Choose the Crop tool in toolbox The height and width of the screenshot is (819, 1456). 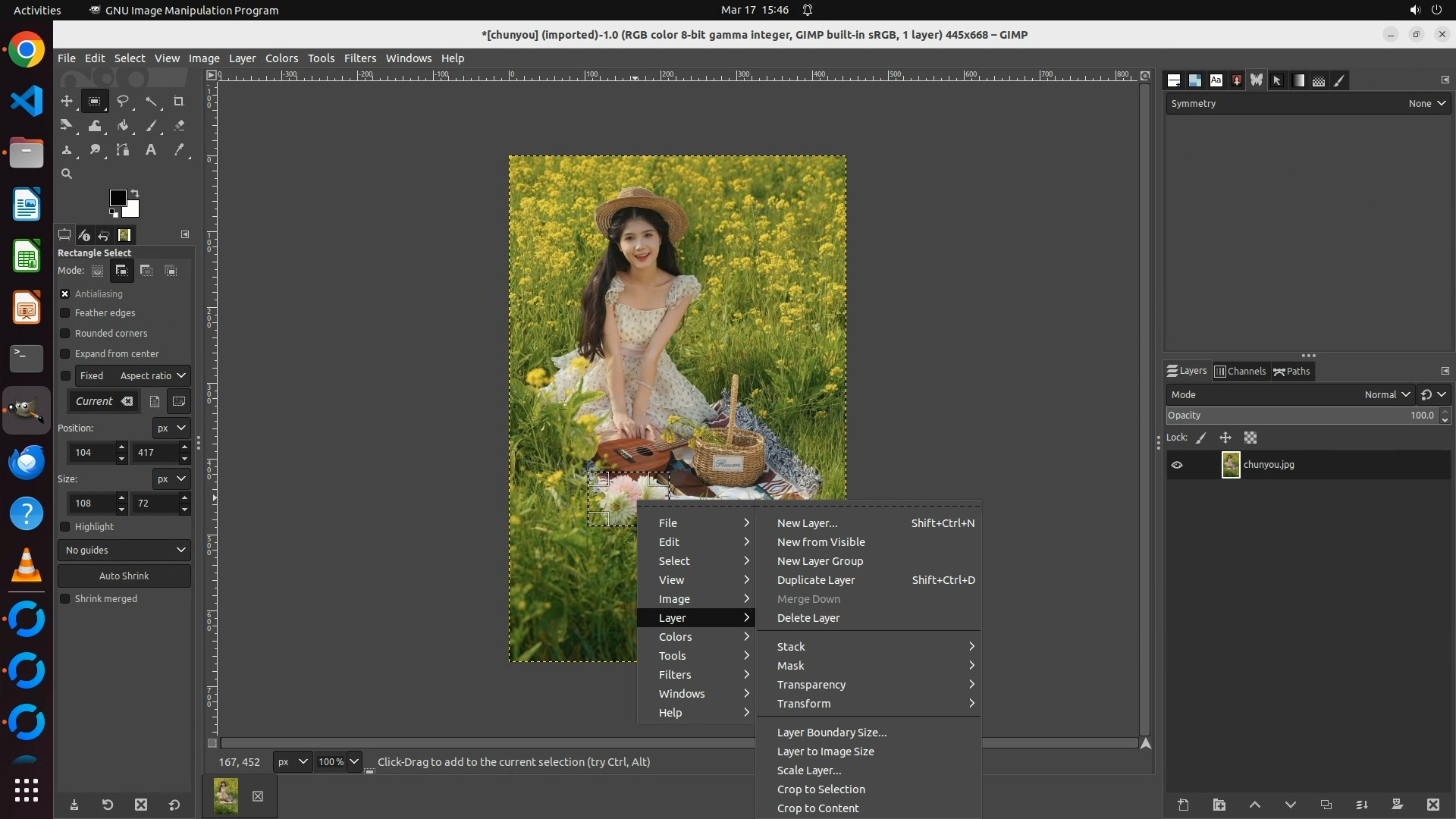179,101
